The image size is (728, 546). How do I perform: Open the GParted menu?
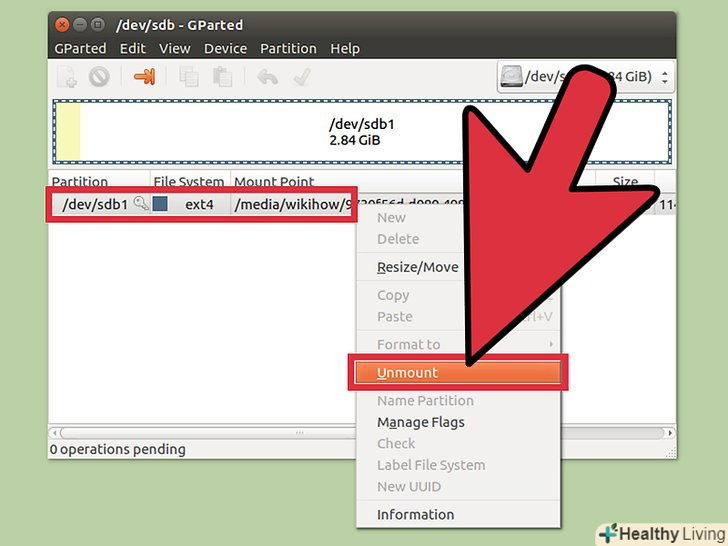(80, 48)
